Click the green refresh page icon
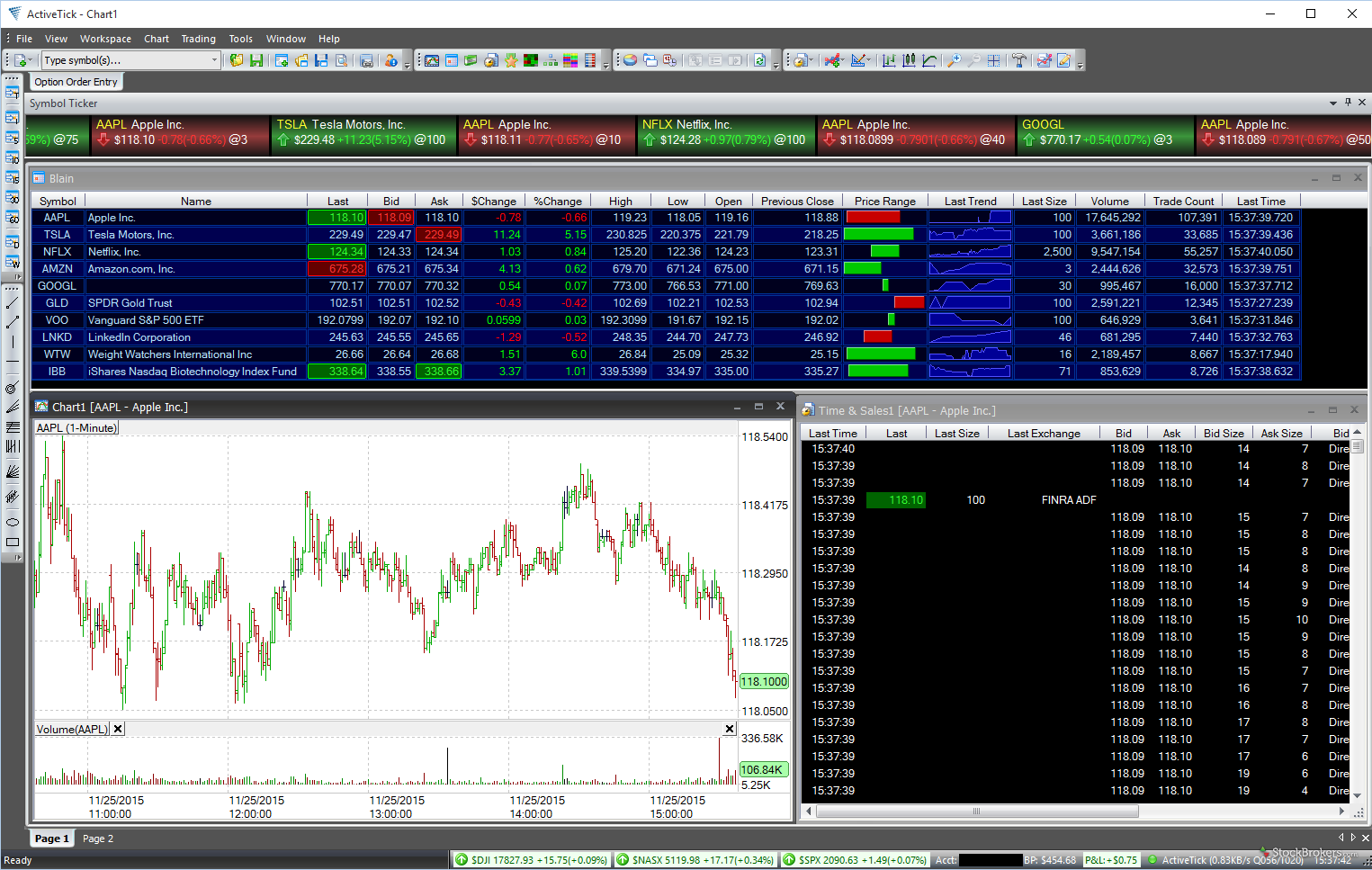This screenshot has width=1372, height=870. point(759,60)
